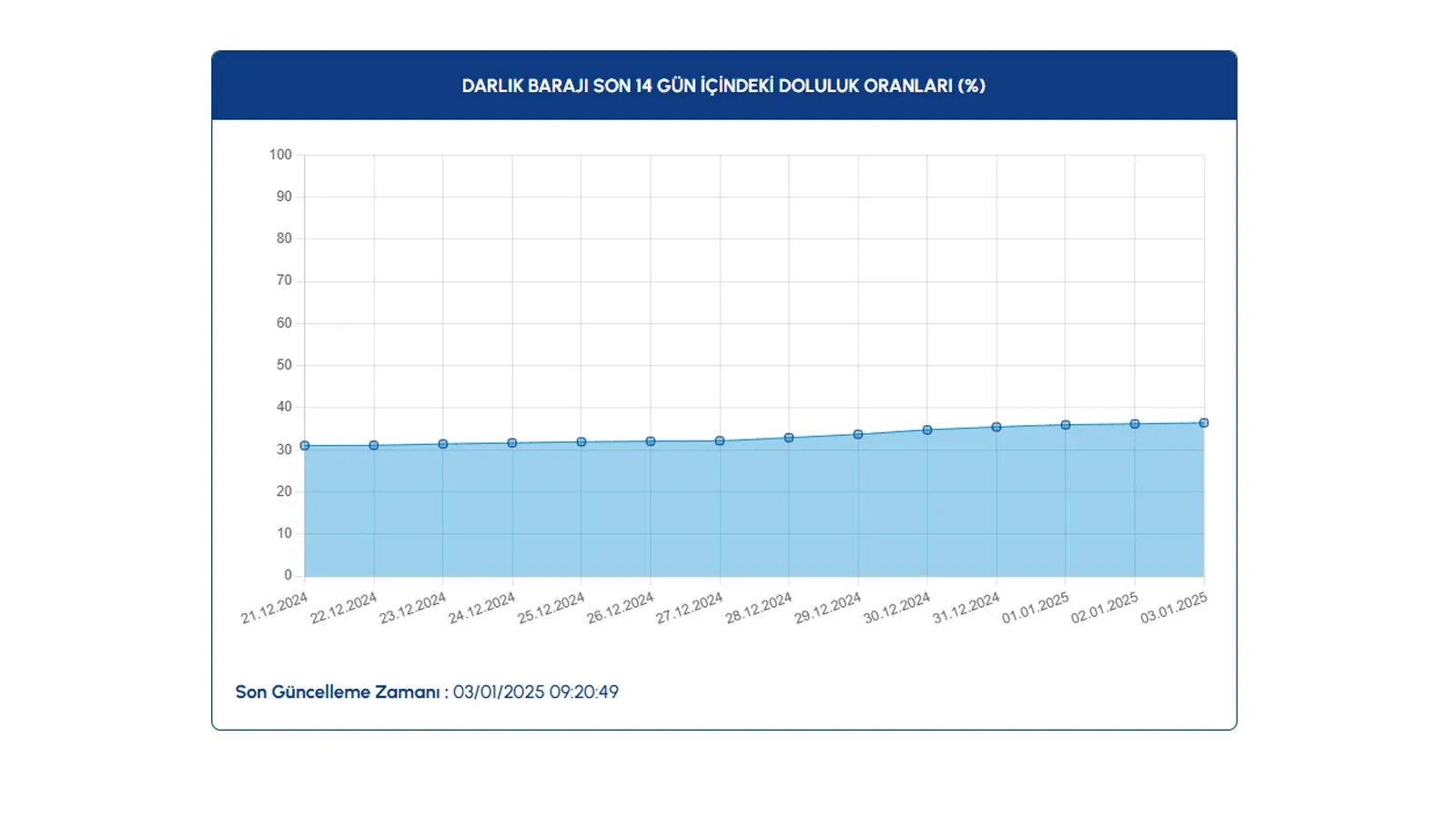Viewport: 1456px width, 819px height.
Task: Click the data point for 02.01.2025
Action: coord(1135,424)
